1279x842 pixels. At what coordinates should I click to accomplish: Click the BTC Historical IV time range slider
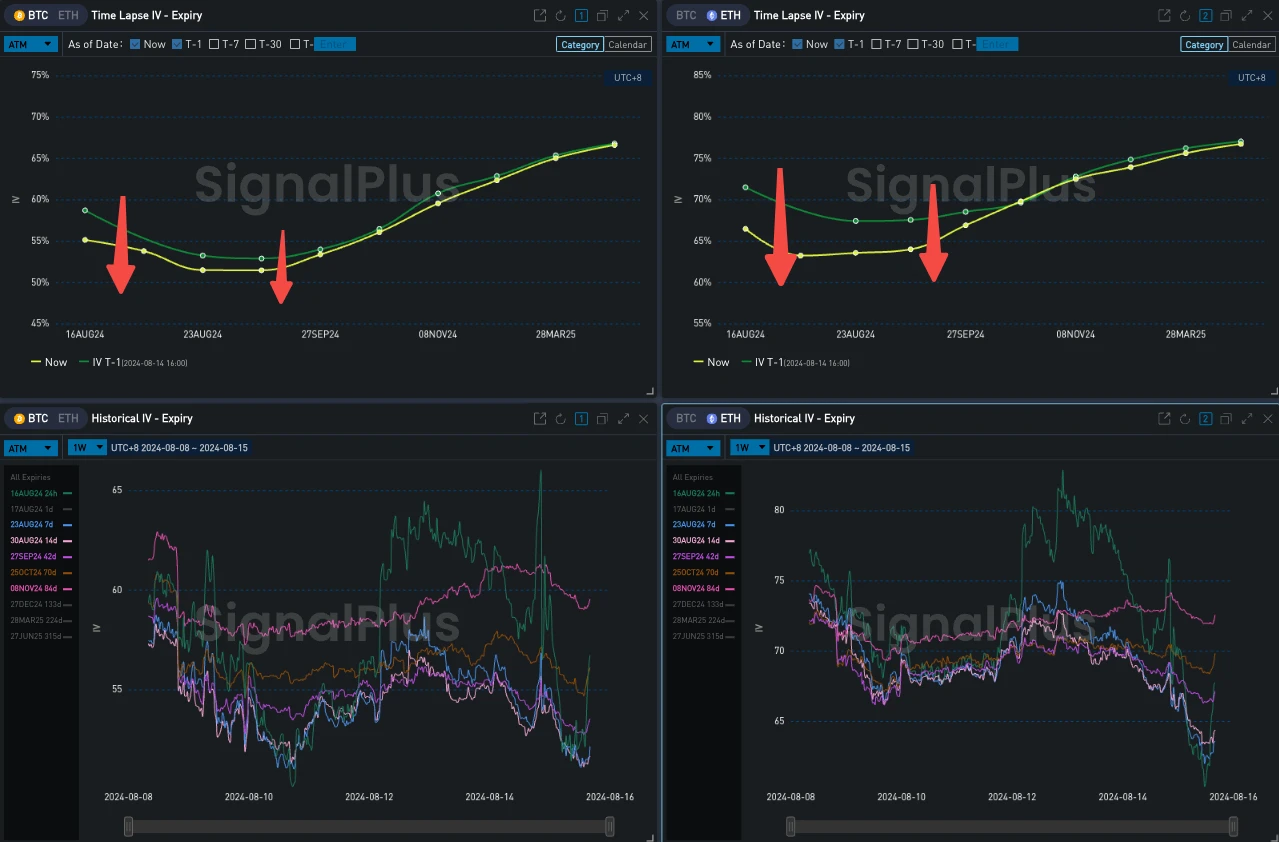tap(368, 826)
